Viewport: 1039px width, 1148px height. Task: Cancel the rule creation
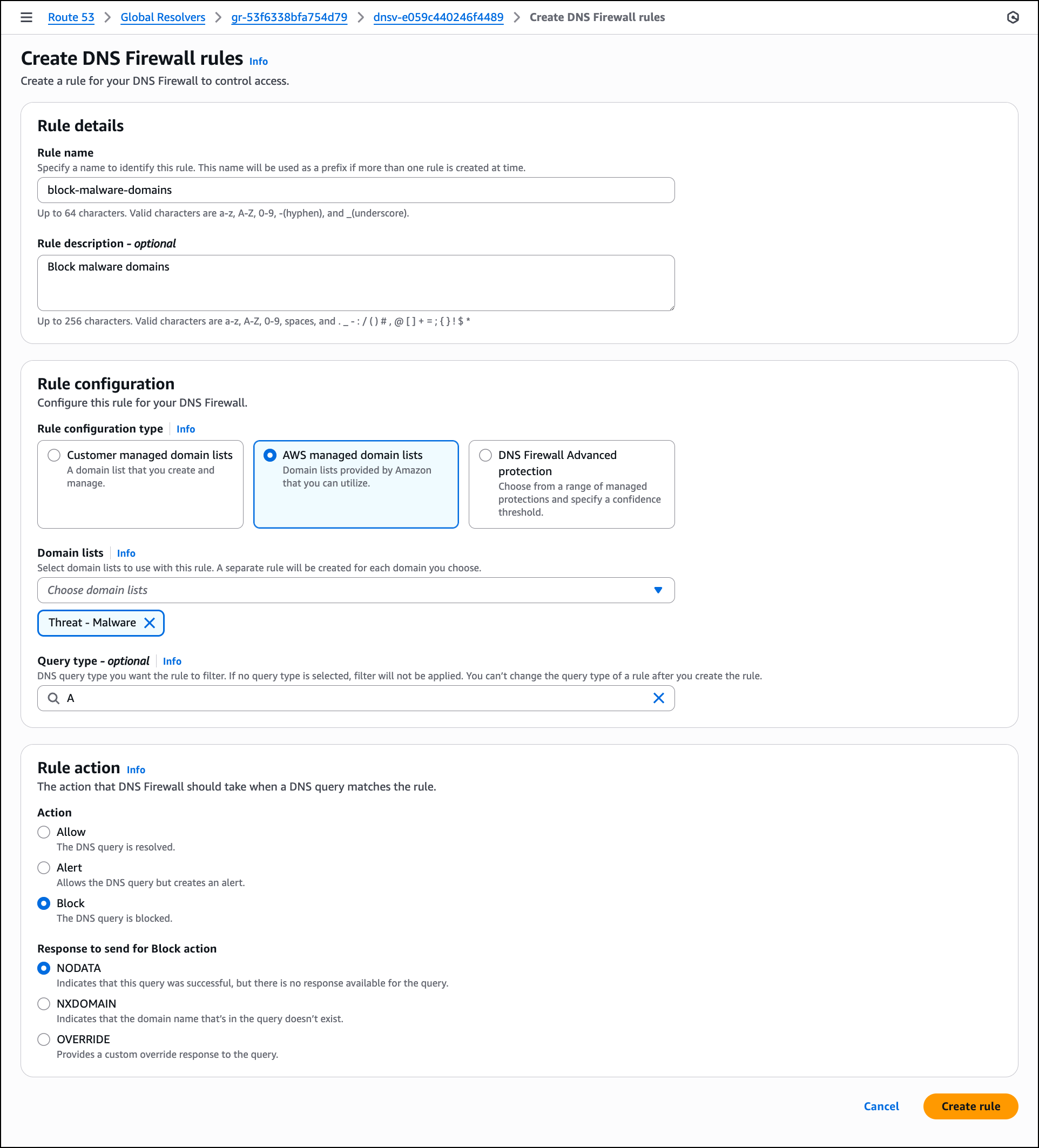click(x=881, y=1106)
